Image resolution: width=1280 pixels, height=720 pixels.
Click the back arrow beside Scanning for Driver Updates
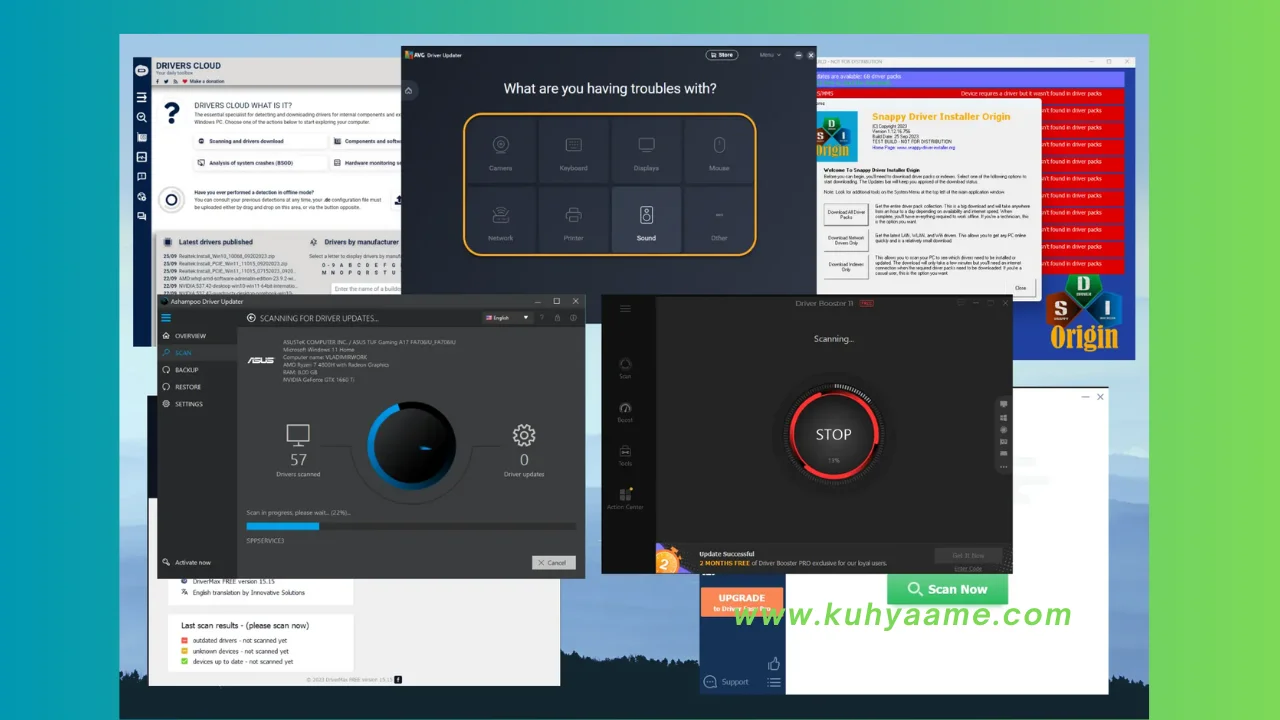click(252, 318)
